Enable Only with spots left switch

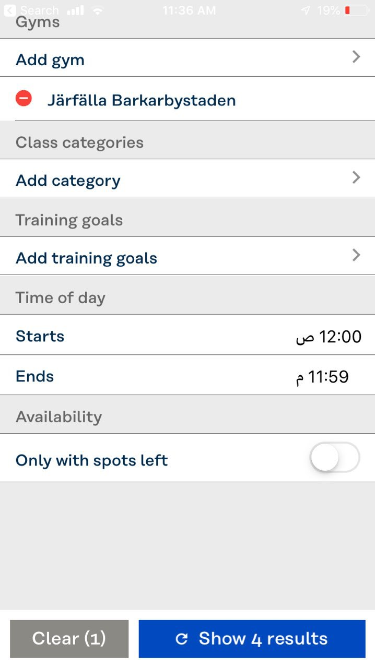click(335, 458)
